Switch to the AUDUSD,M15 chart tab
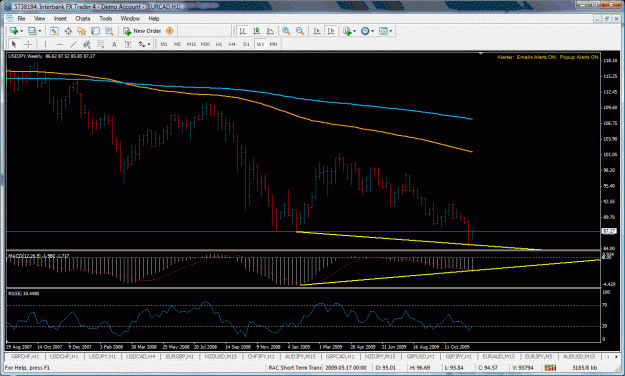 [579, 356]
